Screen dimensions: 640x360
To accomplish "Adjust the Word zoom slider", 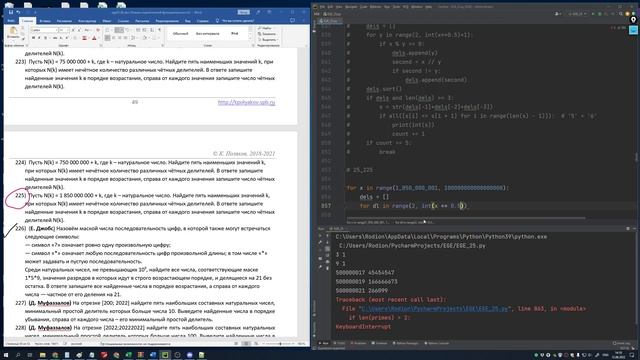I will [x=280, y=344].
